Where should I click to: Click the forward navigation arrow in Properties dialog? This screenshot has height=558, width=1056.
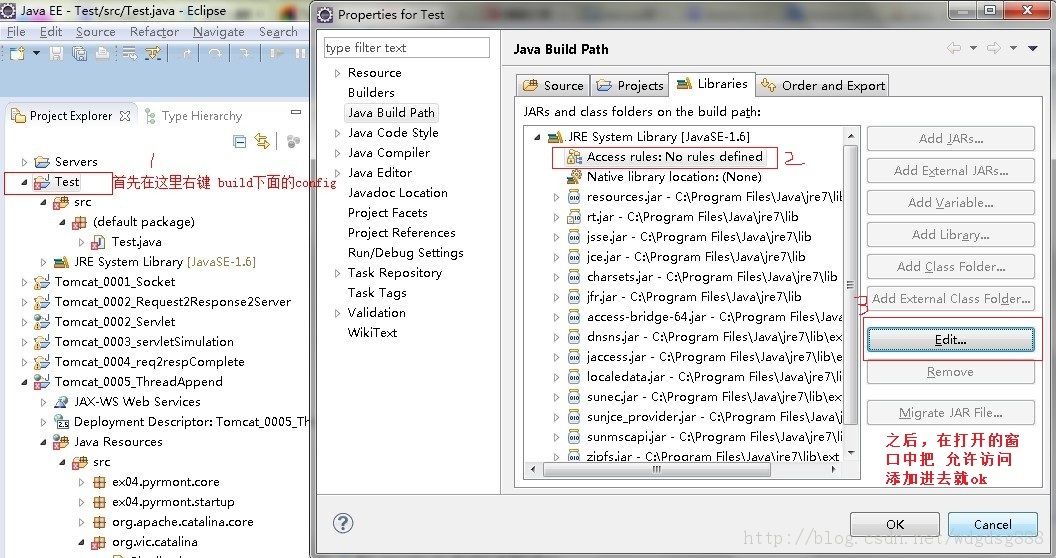pos(993,48)
